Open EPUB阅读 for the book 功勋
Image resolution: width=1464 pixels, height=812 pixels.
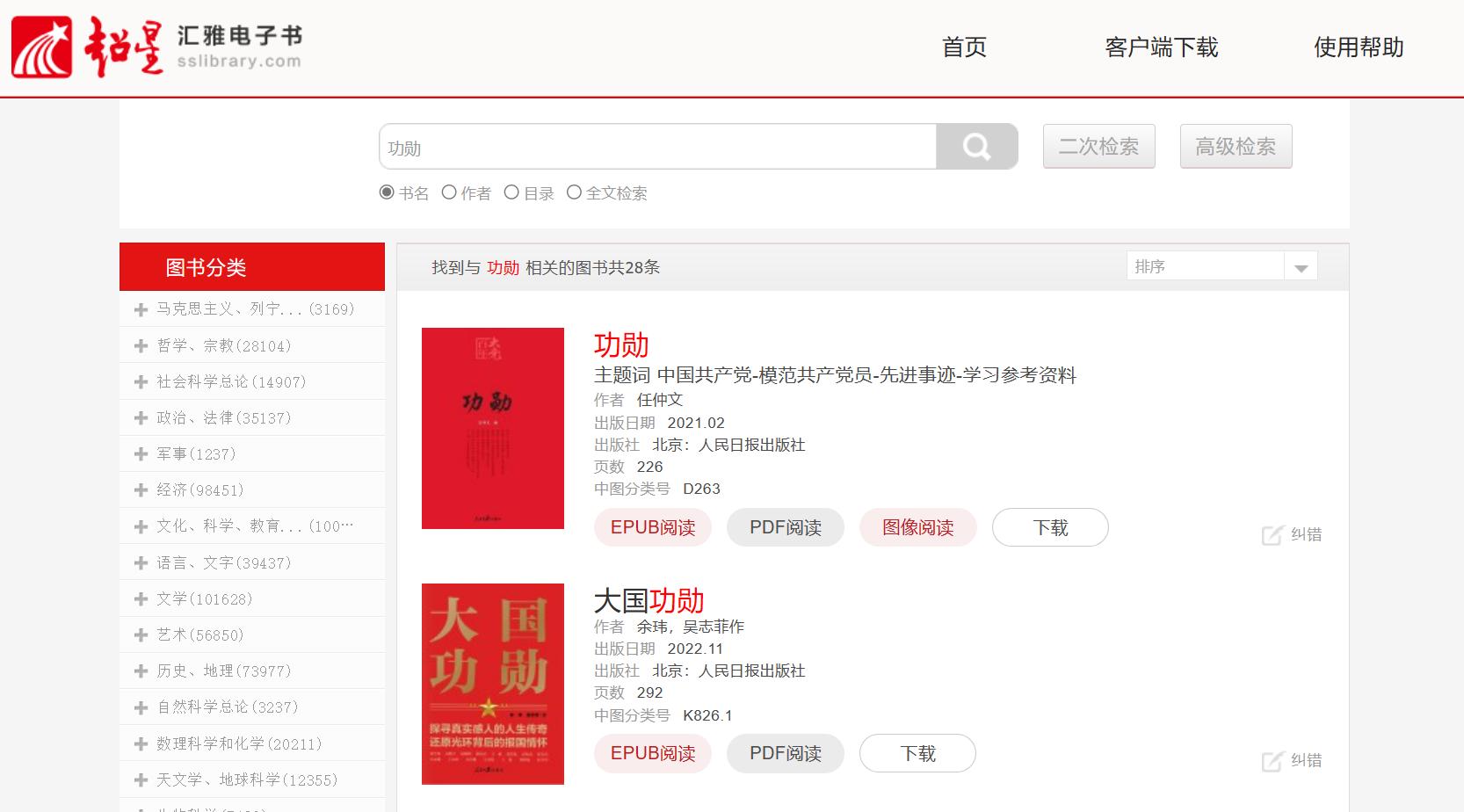click(x=653, y=527)
